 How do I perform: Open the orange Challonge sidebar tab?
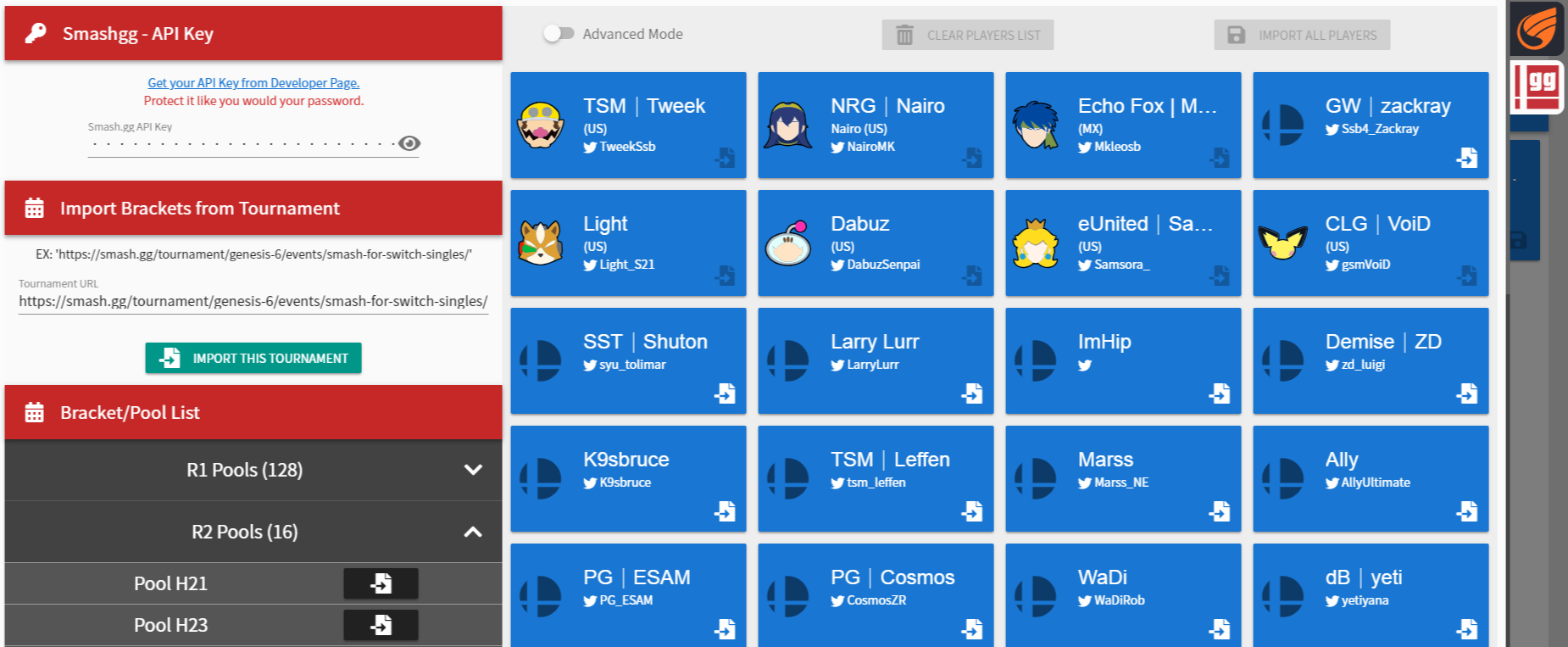click(x=1537, y=28)
